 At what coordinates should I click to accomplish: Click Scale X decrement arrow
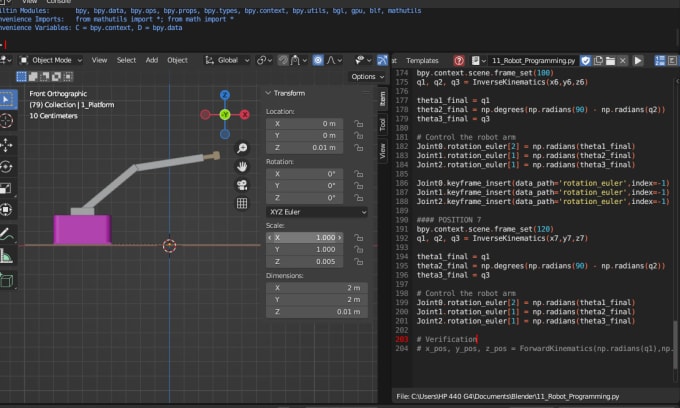coord(270,238)
